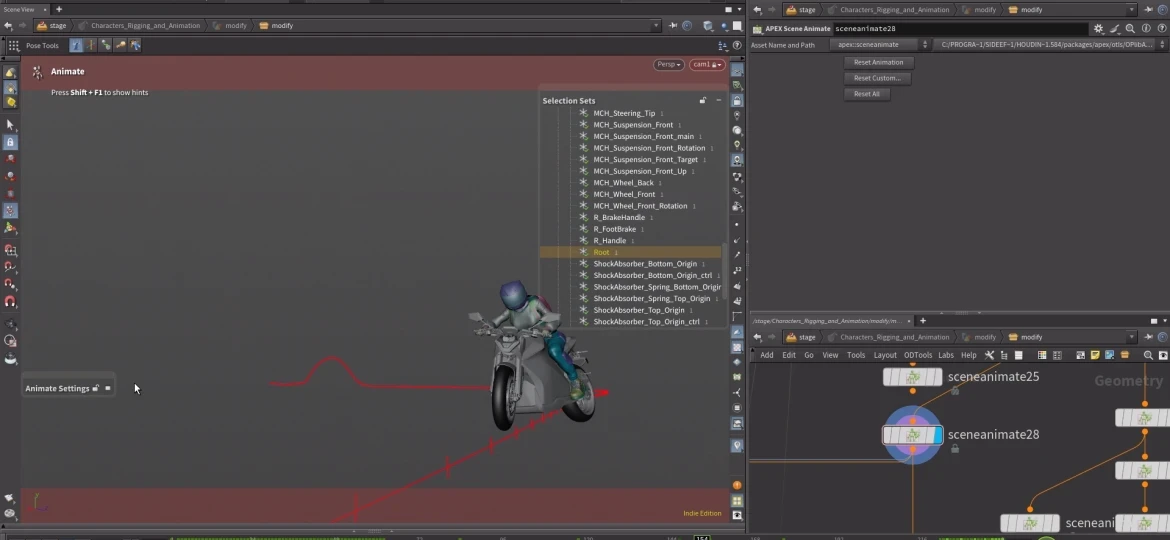The height and width of the screenshot is (540, 1170).
Task: Click back arrow in Scene View path bar
Action: (7, 25)
